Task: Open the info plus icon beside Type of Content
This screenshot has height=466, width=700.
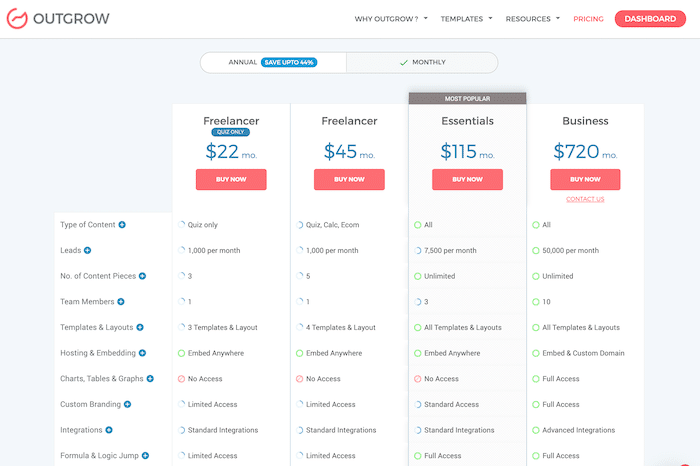Action: (x=122, y=225)
